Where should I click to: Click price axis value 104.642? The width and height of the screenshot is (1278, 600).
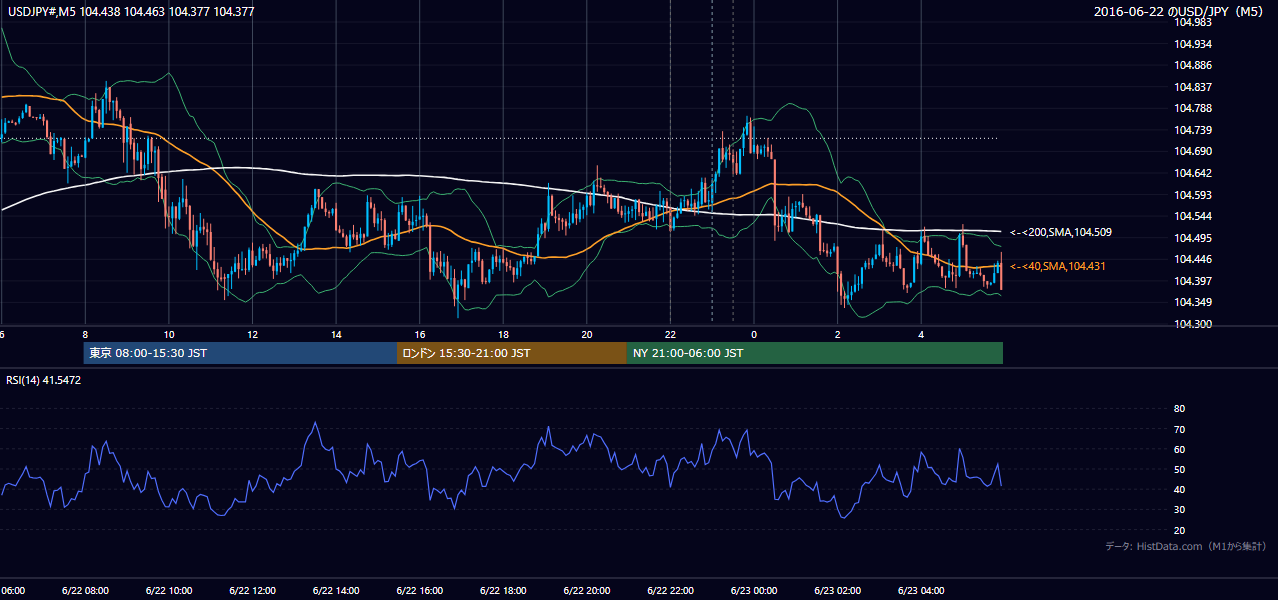click(x=1193, y=173)
